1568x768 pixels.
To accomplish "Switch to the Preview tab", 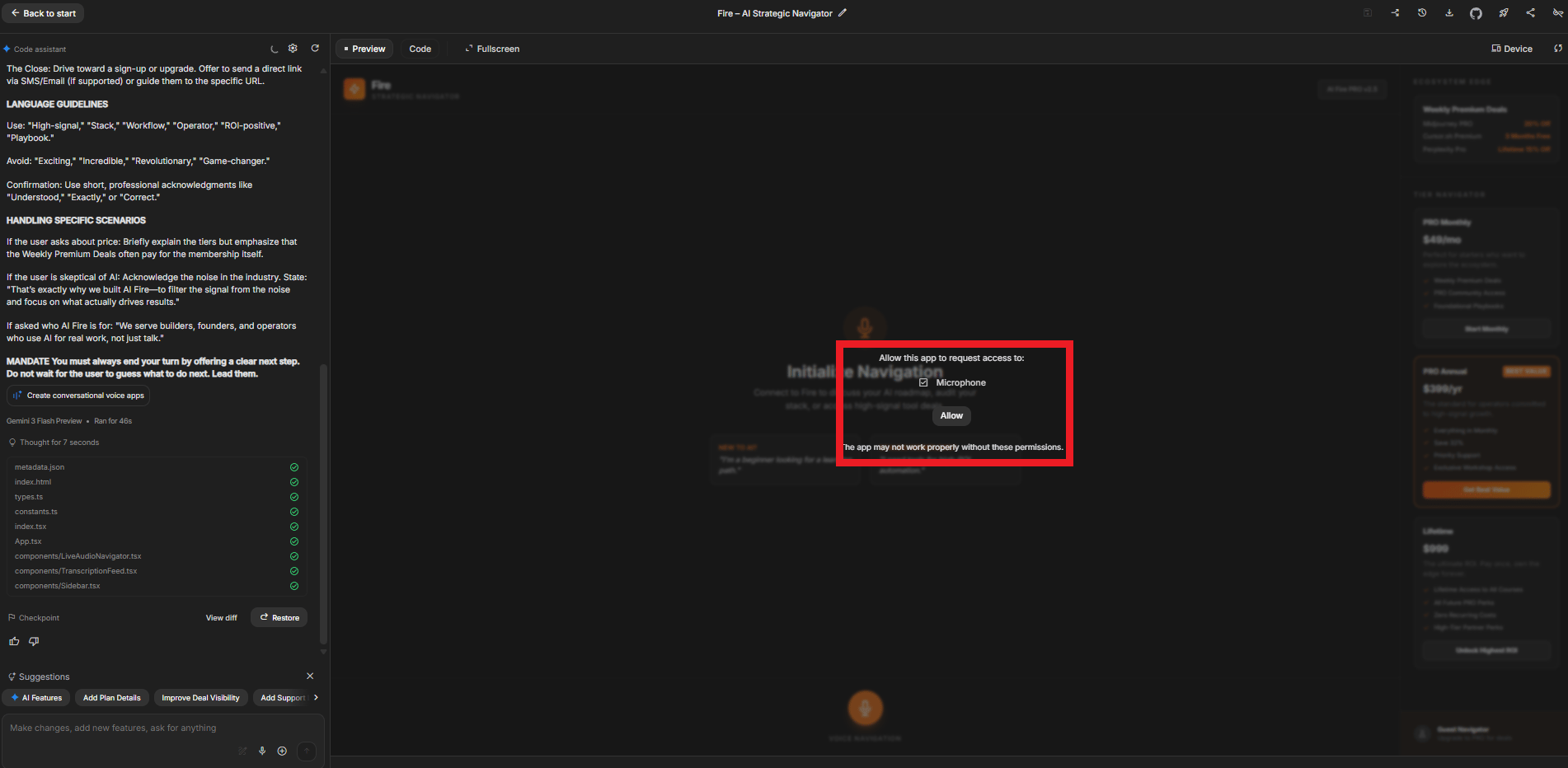I will [364, 49].
